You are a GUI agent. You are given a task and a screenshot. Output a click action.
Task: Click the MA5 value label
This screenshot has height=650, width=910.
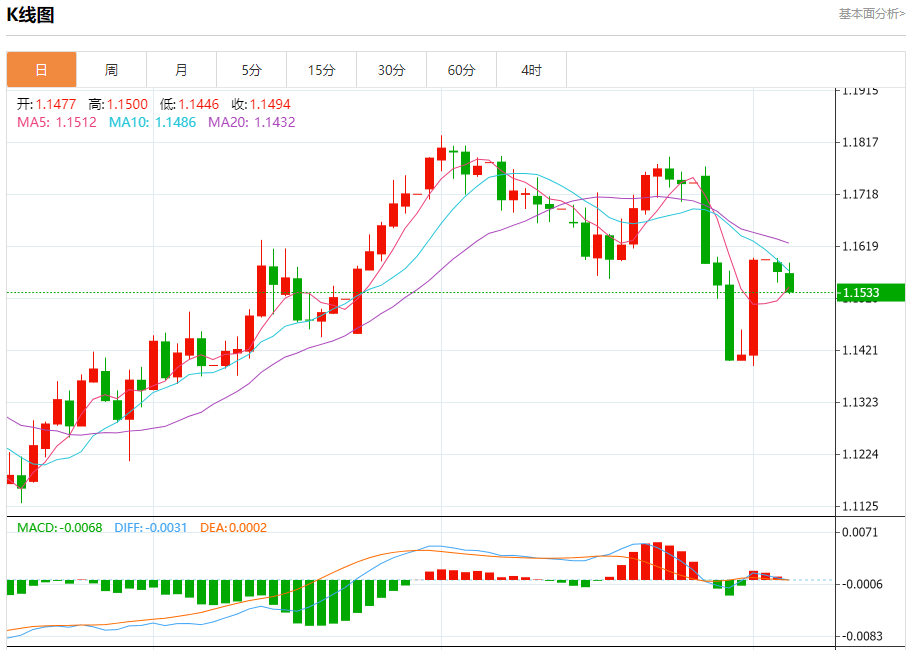click(x=57, y=122)
